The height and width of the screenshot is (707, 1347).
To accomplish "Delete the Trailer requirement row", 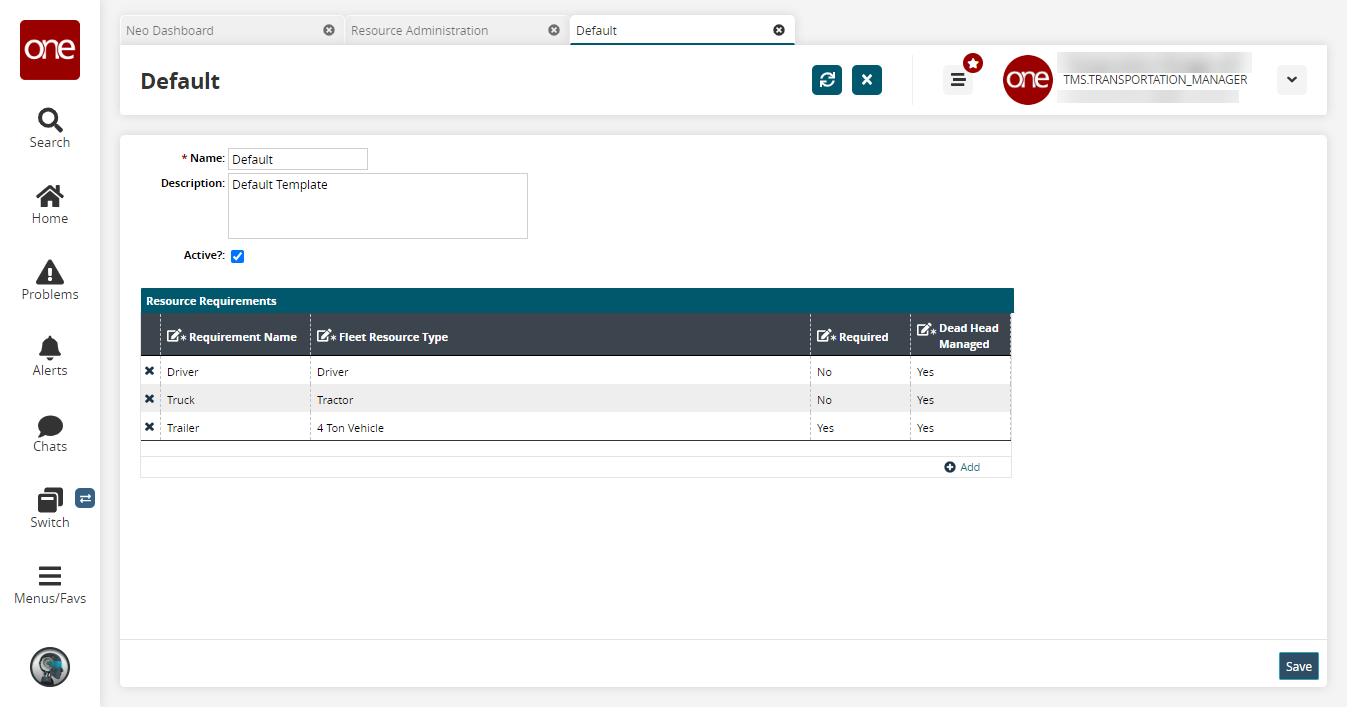I will (x=150, y=427).
